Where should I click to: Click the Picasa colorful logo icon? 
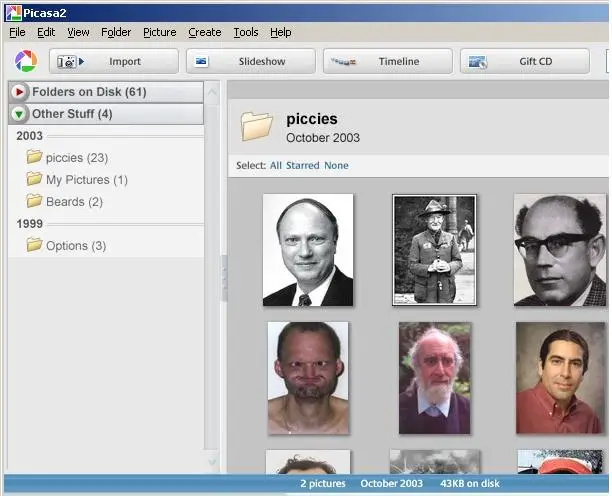point(26,61)
